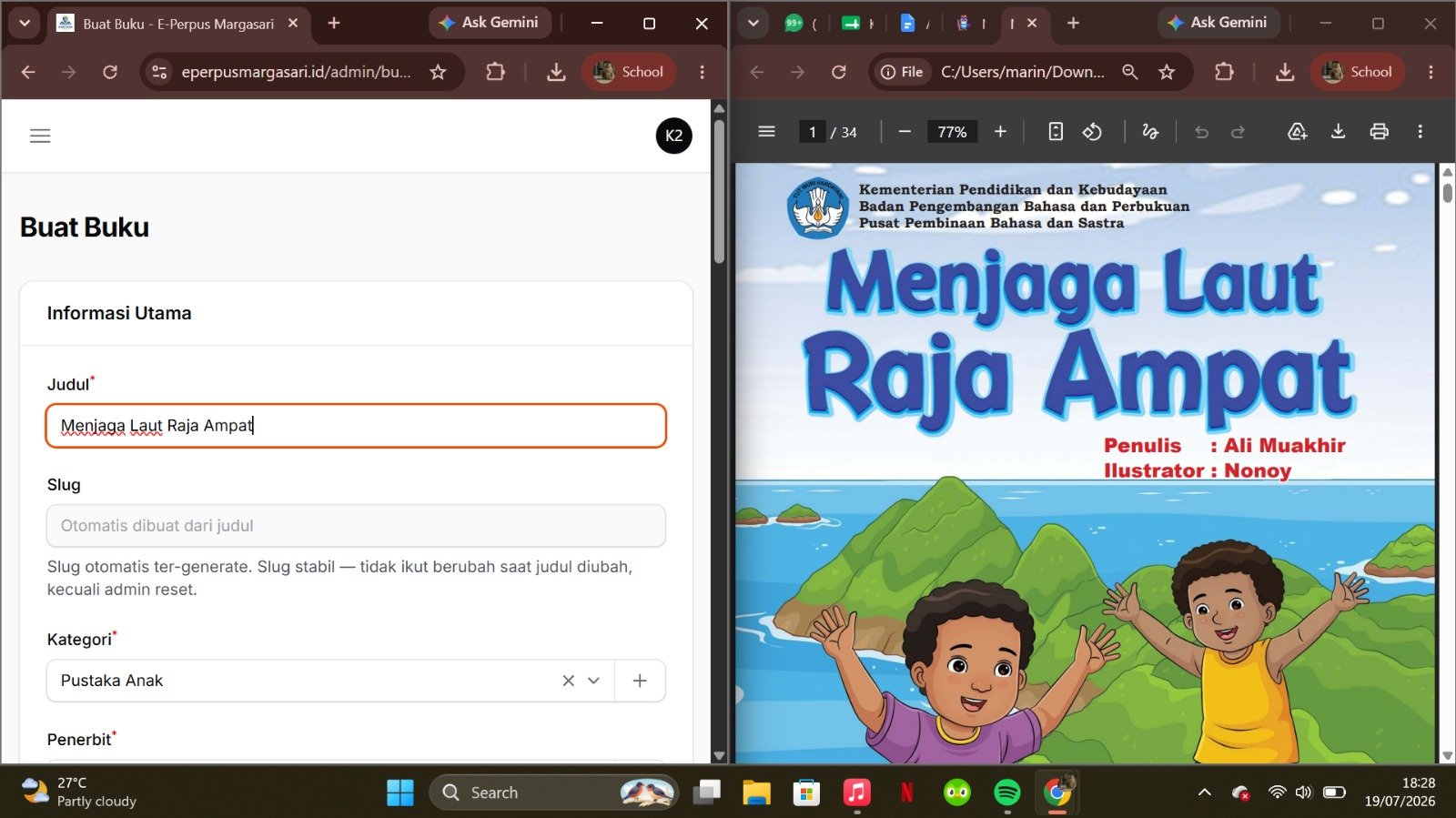Click the K2 user avatar

point(673,136)
